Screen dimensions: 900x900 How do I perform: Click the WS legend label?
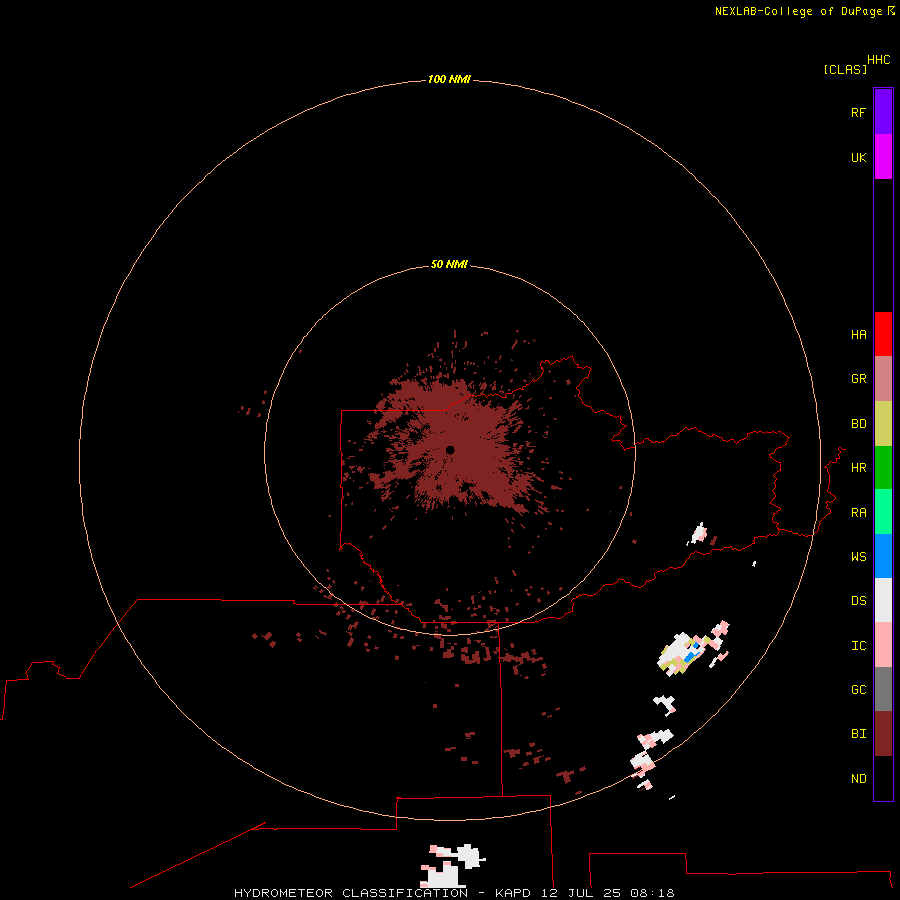(858, 557)
